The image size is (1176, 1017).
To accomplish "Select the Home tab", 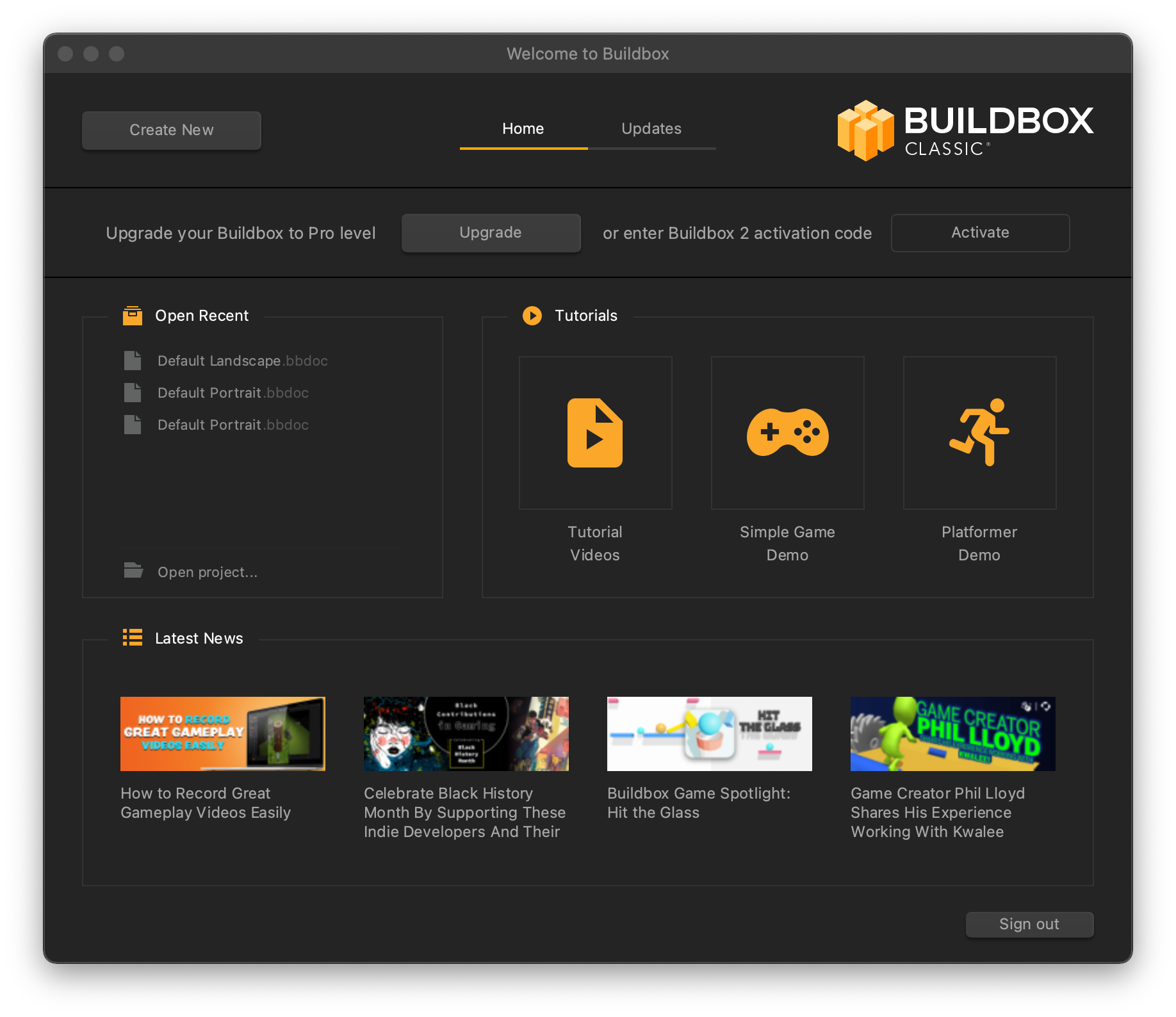I will (523, 129).
